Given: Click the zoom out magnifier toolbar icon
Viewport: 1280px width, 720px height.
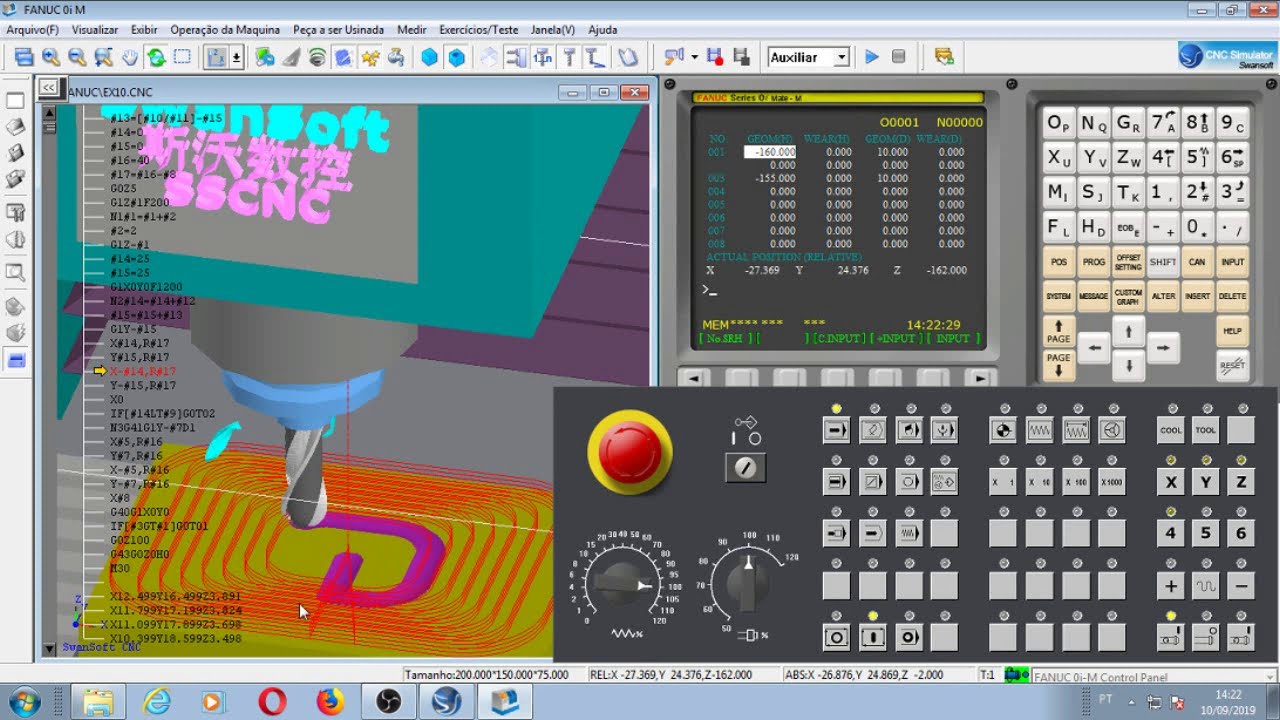Looking at the screenshot, I should (77, 57).
